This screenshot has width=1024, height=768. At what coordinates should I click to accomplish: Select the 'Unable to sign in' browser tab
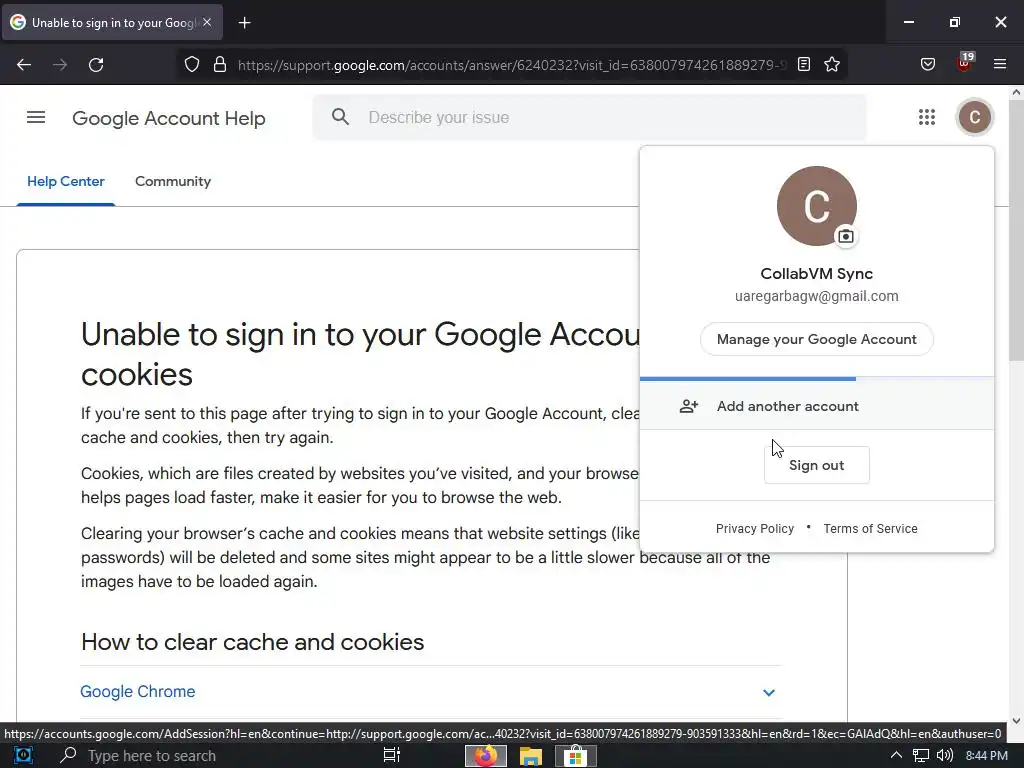click(x=112, y=23)
